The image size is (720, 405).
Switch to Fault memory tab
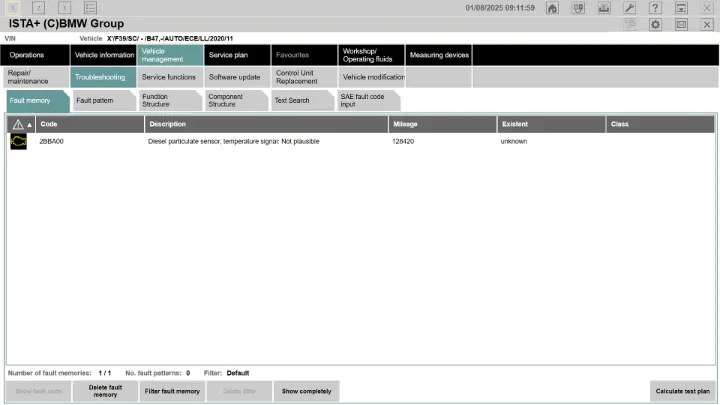click(x=38, y=101)
